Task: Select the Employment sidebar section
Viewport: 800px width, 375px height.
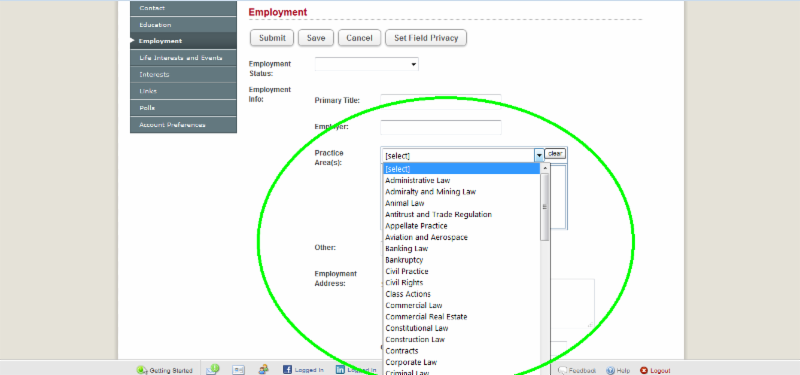Action: point(184,41)
